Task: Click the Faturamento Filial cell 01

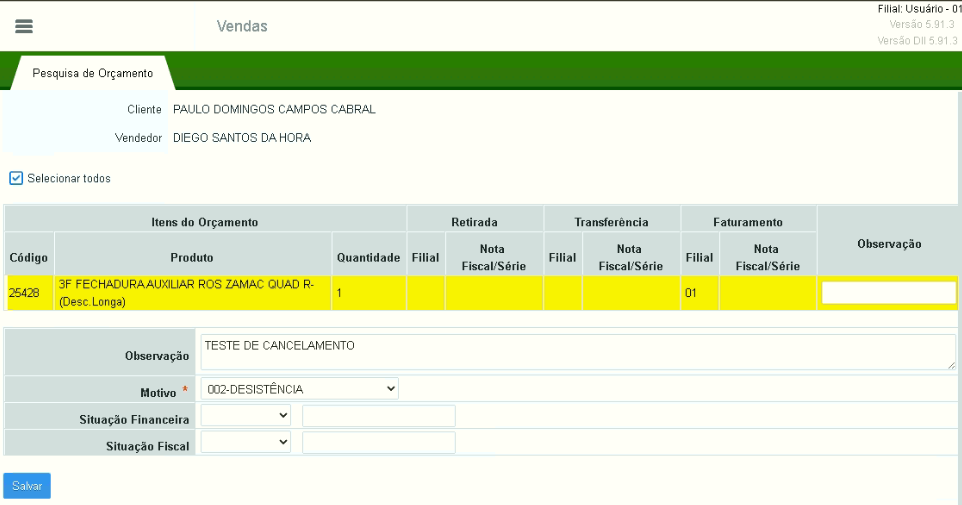Action: [x=691, y=293]
